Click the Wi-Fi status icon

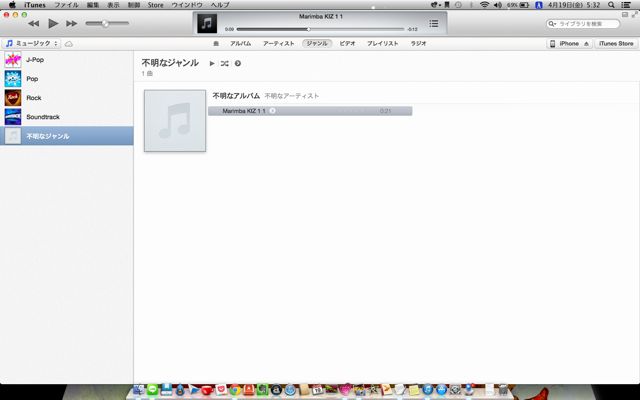(484, 5)
